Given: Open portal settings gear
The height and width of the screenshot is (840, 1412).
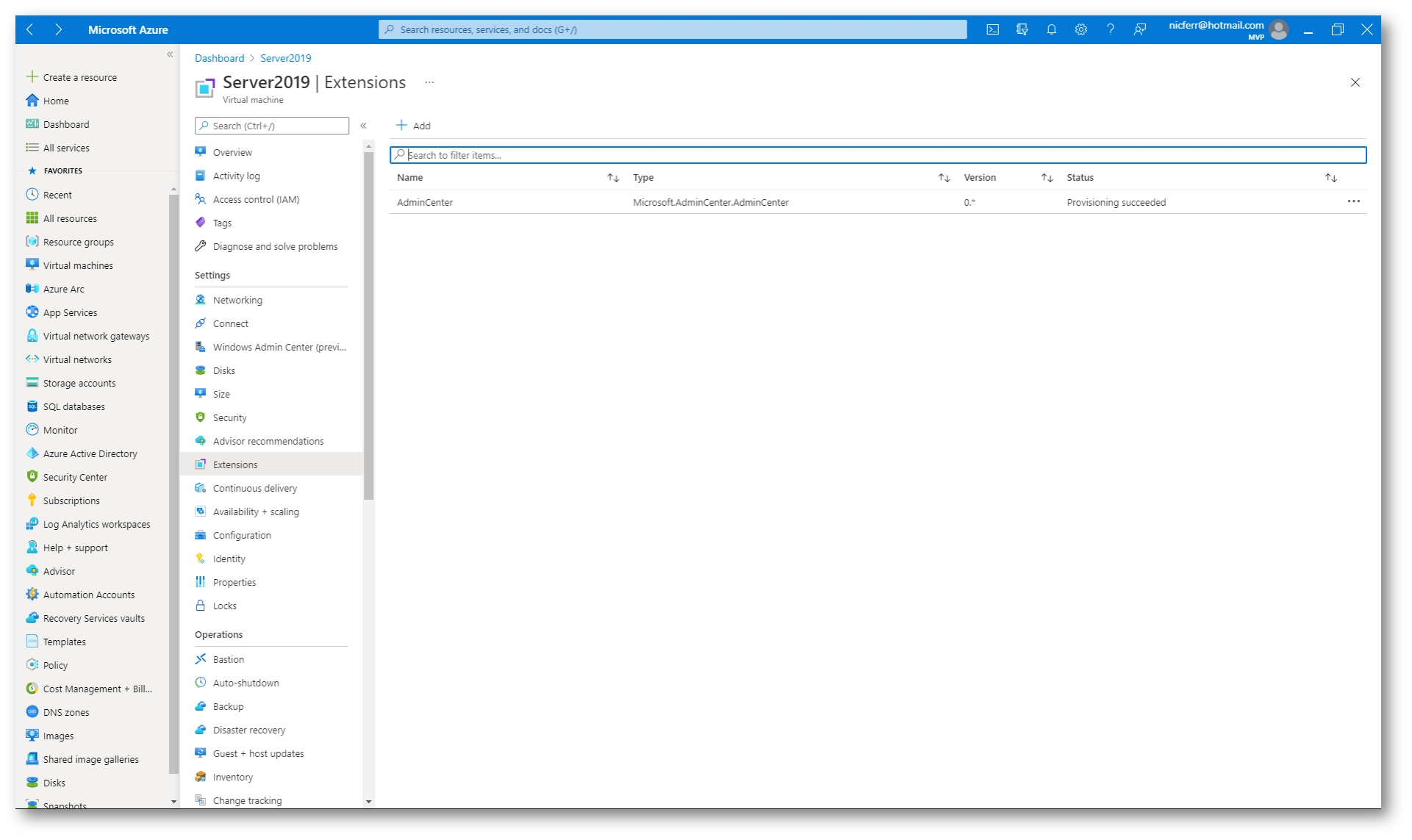Looking at the screenshot, I should click(x=1080, y=29).
